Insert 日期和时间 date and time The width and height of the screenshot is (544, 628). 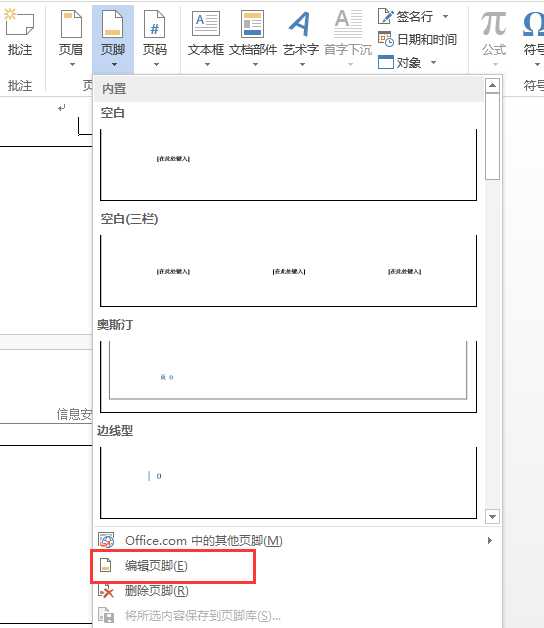pyautogui.click(x=417, y=39)
